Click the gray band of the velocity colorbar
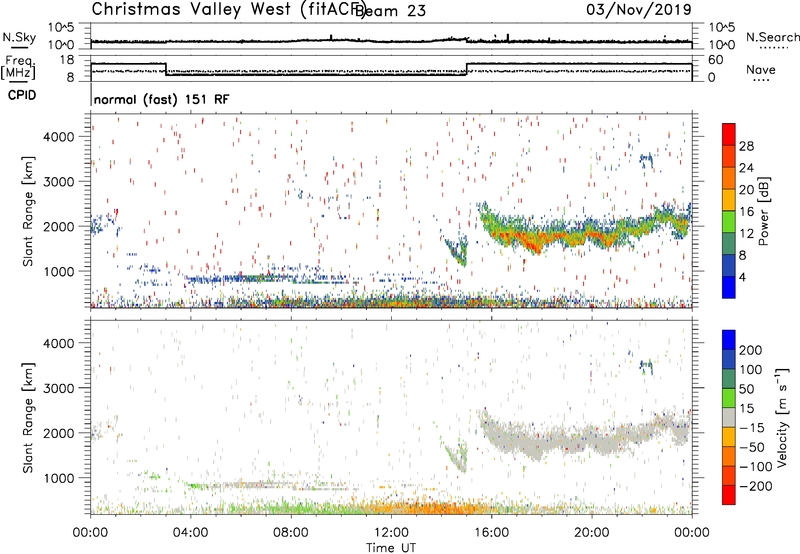The height and width of the screenshot is (554, 800). click(729, 418)
